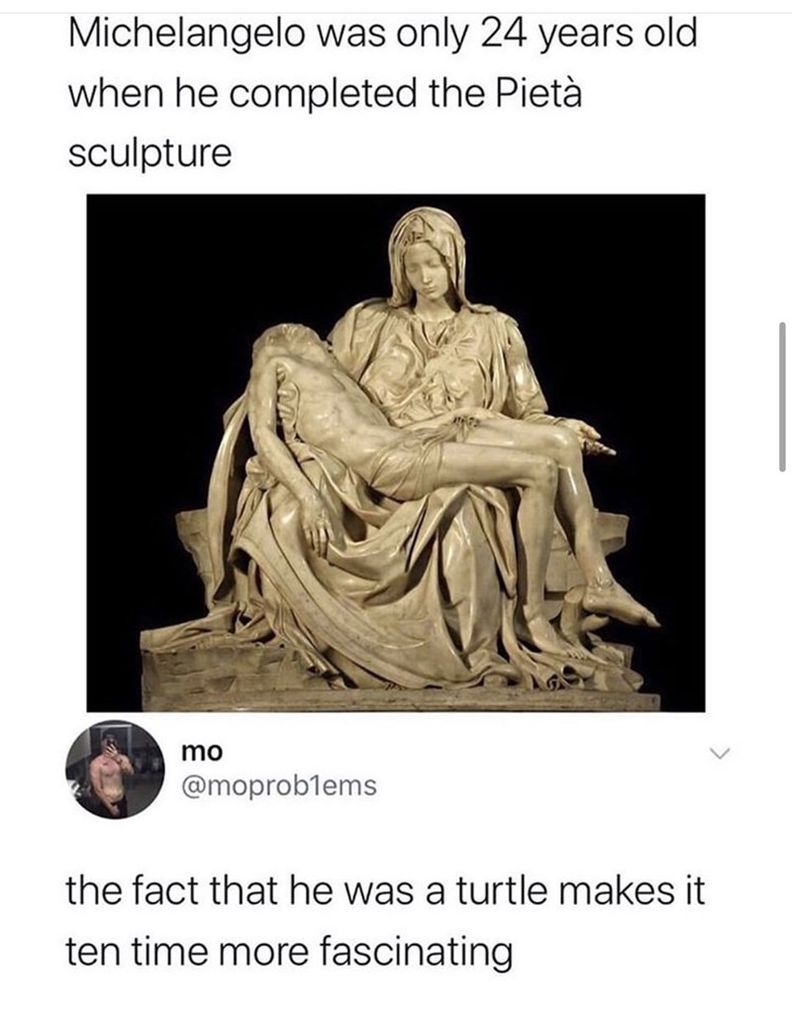Viewport: 792px width, 1017px height.
Task: Expand the tweet options chevron
Action: (x=719, y=753)
